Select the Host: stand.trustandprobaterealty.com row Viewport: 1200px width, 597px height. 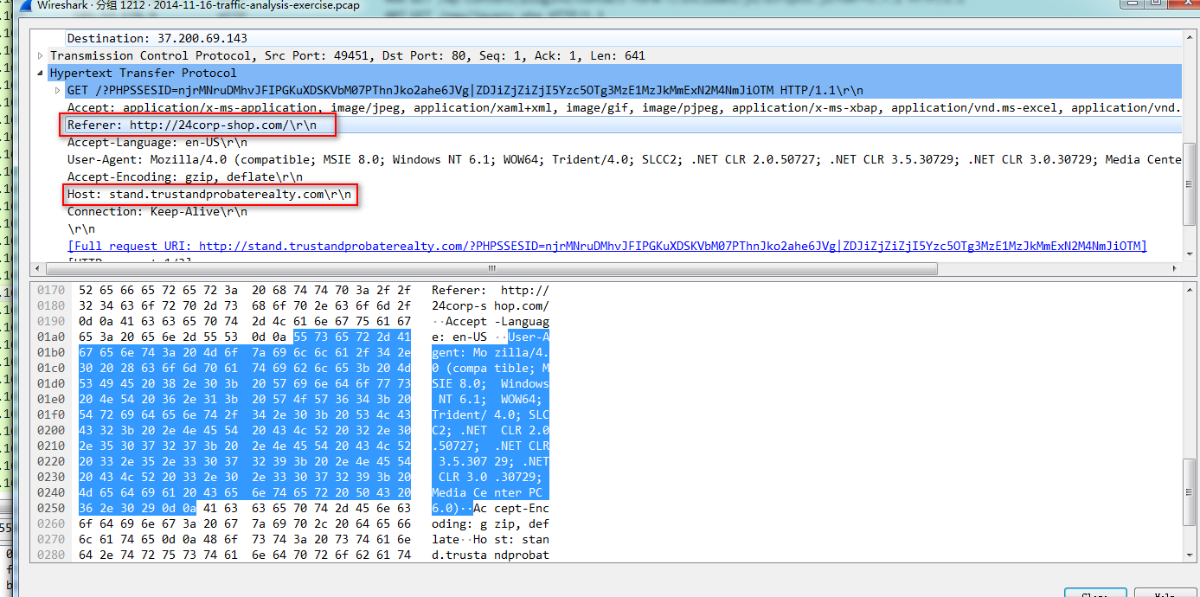[x=209, y=194]
